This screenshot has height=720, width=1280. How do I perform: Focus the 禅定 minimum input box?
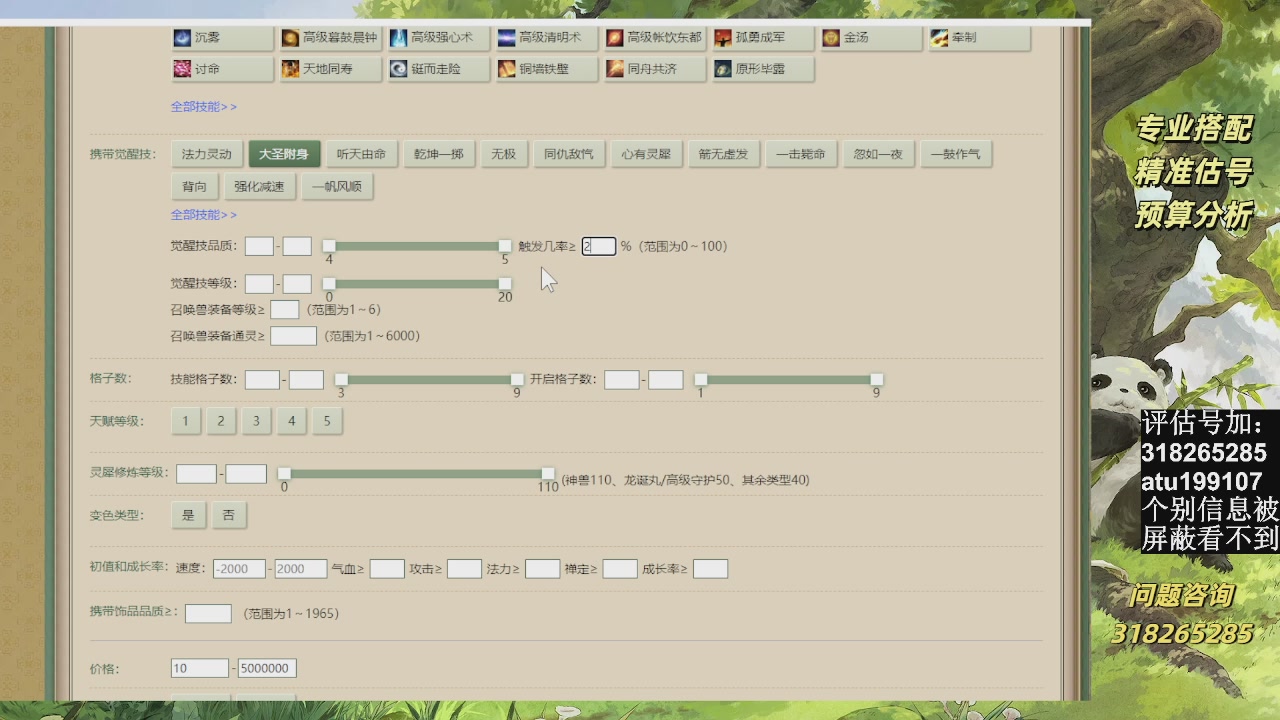coord(620,569)
